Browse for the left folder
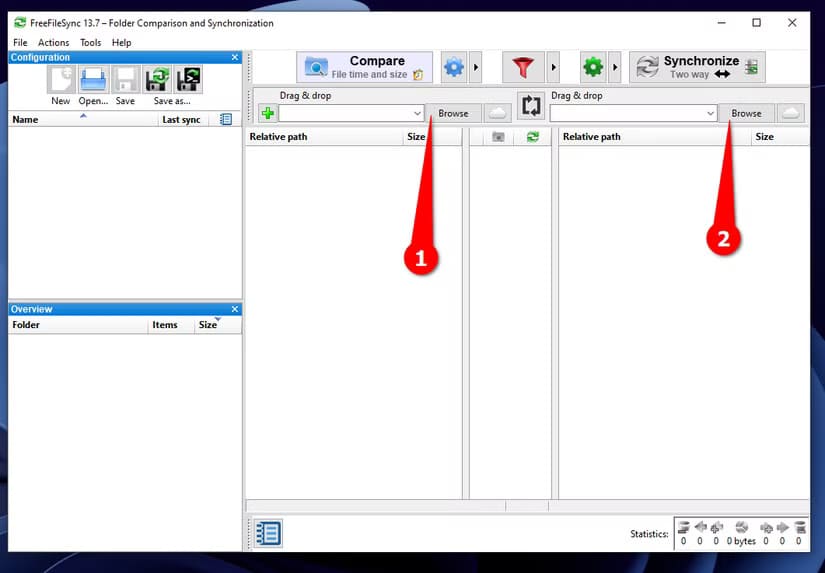The height and width of the screenshot is (573, 825). (453, 113)
